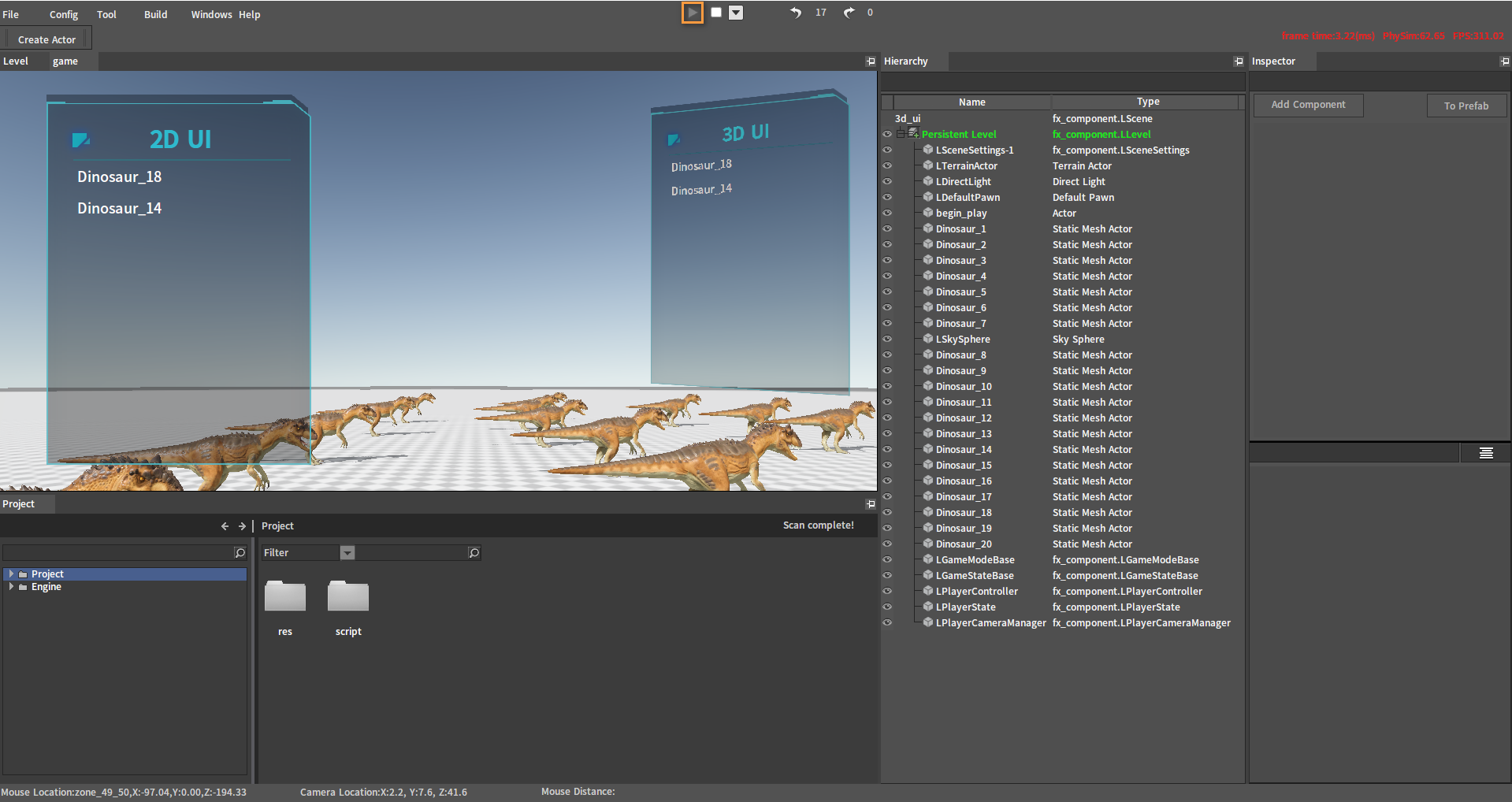1512x802 pixels.
Task: Click the undo arrow icon
Action: tap(796, 13)
